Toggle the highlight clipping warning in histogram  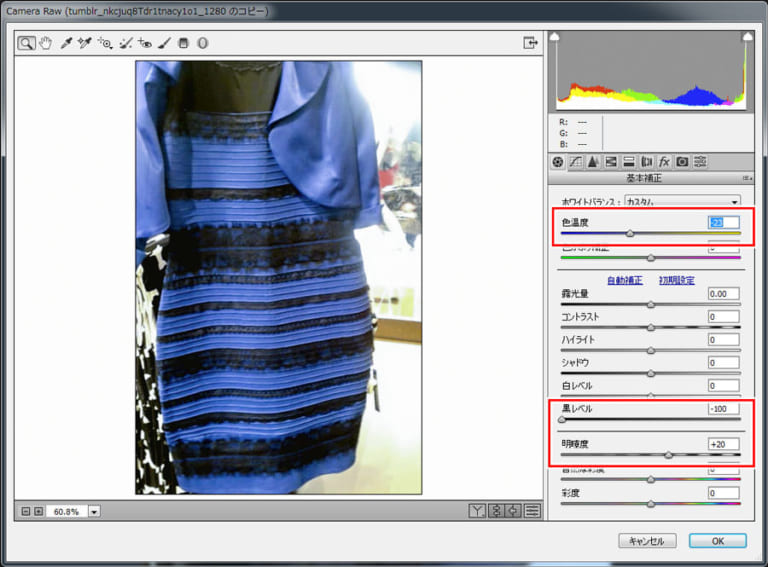coord(745,36)
